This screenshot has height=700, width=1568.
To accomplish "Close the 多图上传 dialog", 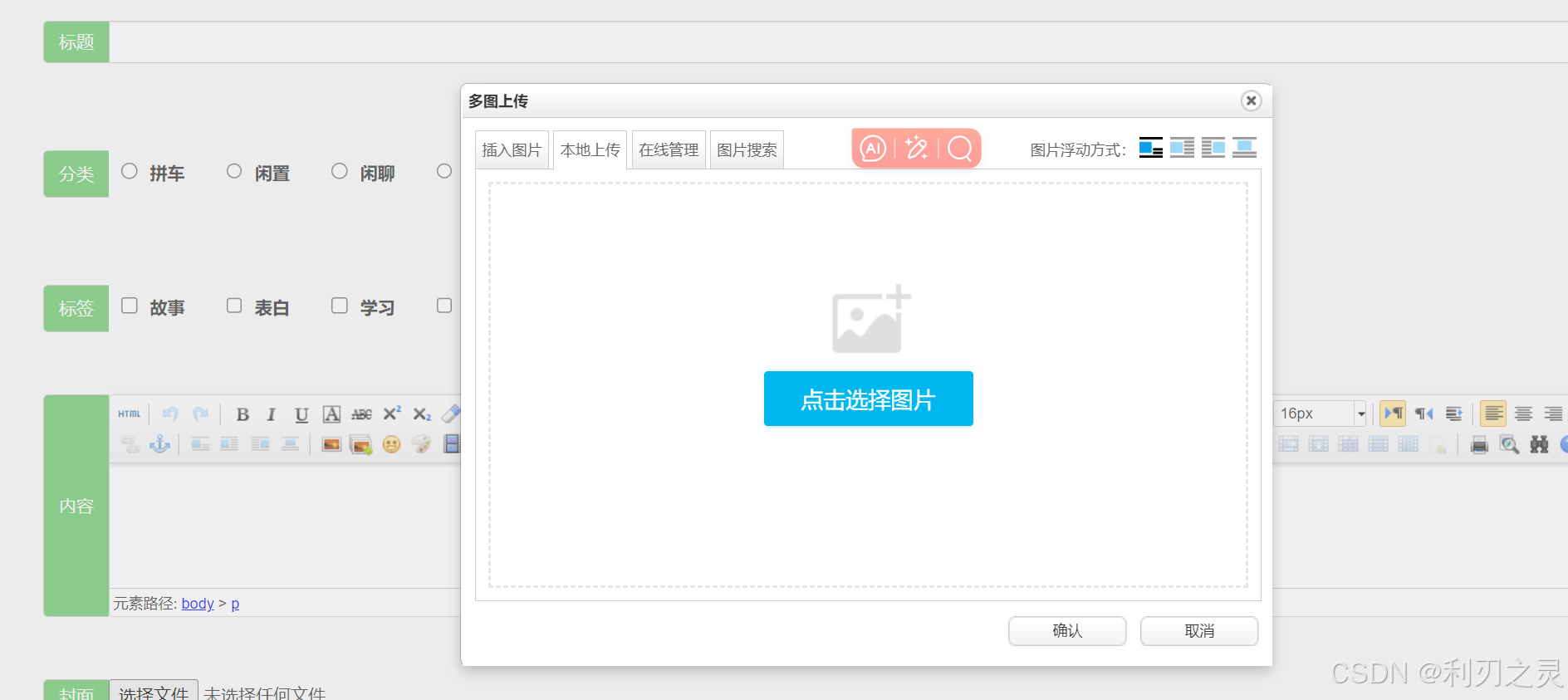I will pos(1251,100).
